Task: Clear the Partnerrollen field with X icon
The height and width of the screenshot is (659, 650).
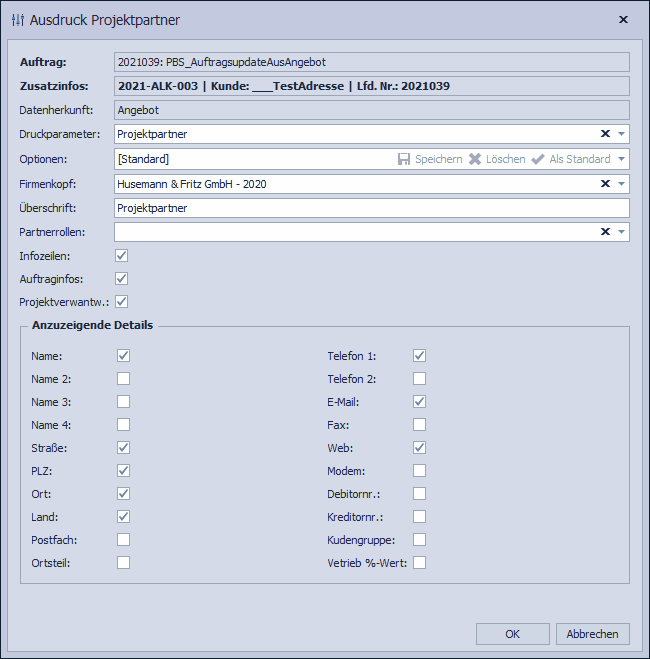Action: pyautogui.click(x=605, y=232)
